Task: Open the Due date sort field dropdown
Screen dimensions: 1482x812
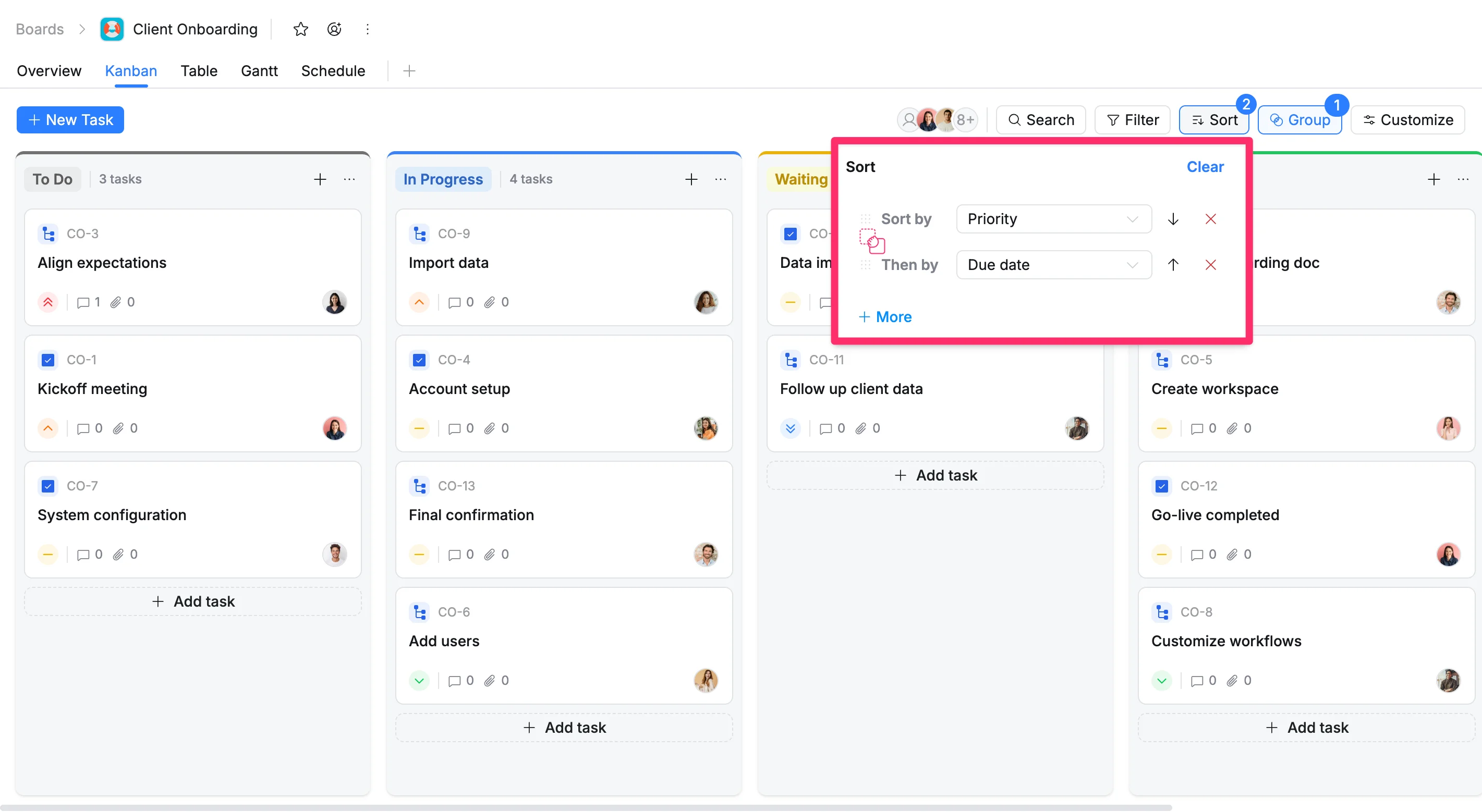Action: [1053, 265]
